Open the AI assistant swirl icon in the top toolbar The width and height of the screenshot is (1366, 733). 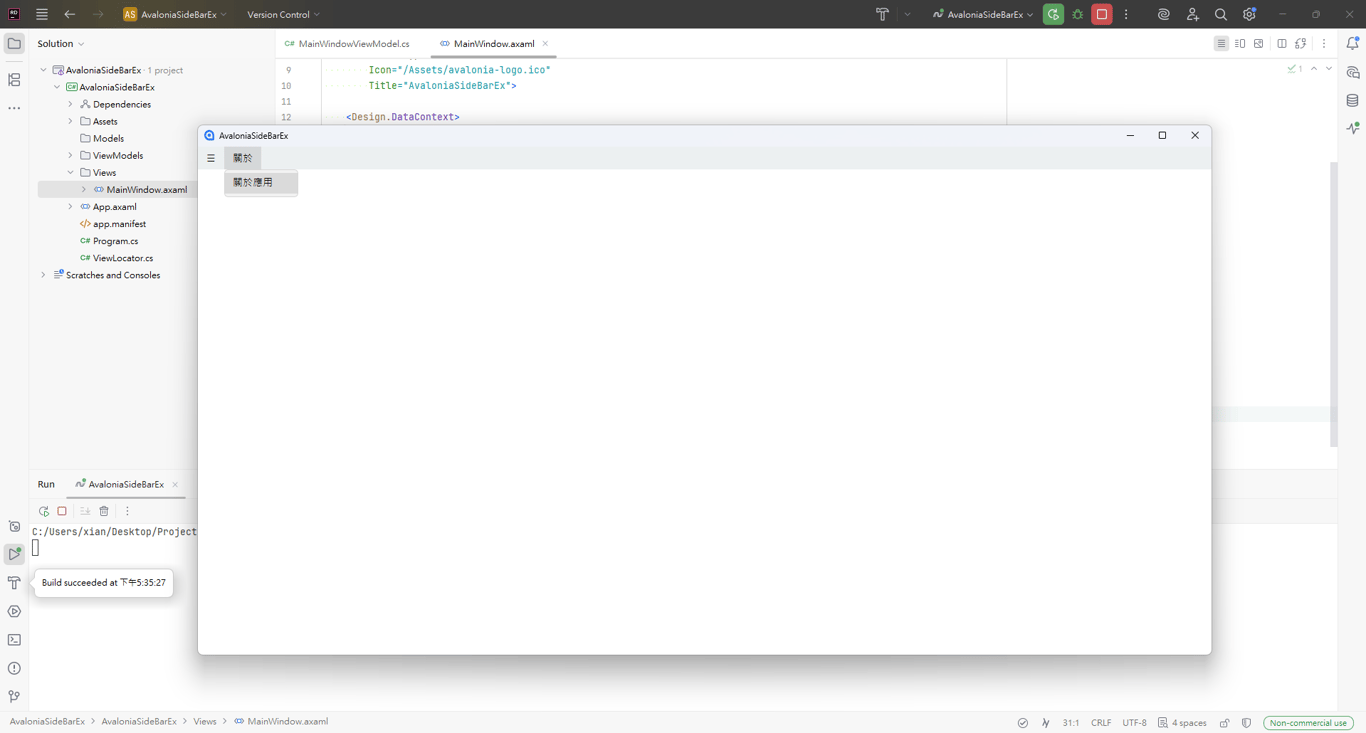tap(1164, 15)
